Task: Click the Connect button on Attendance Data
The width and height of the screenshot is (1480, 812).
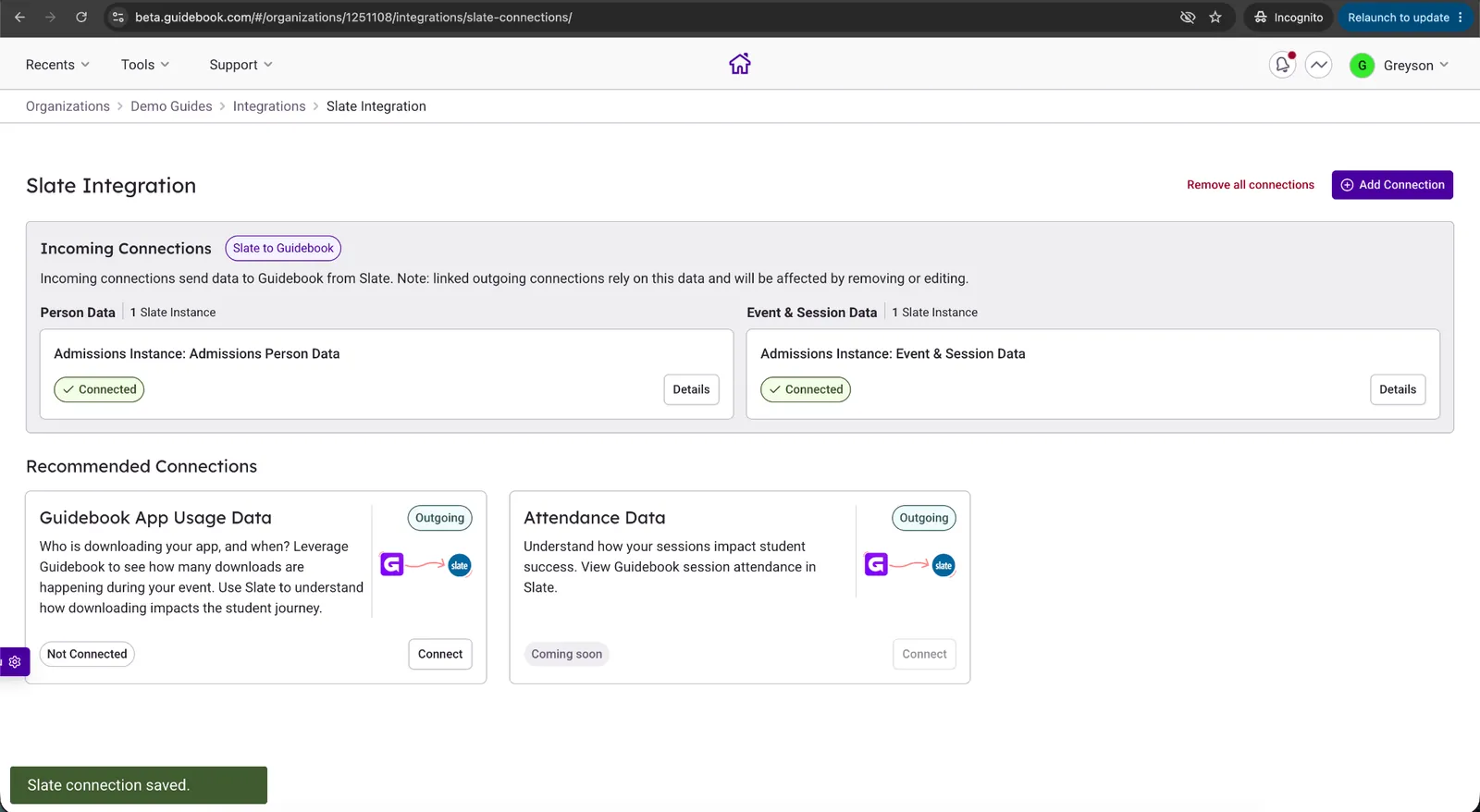Action: (x=924, y=654)
